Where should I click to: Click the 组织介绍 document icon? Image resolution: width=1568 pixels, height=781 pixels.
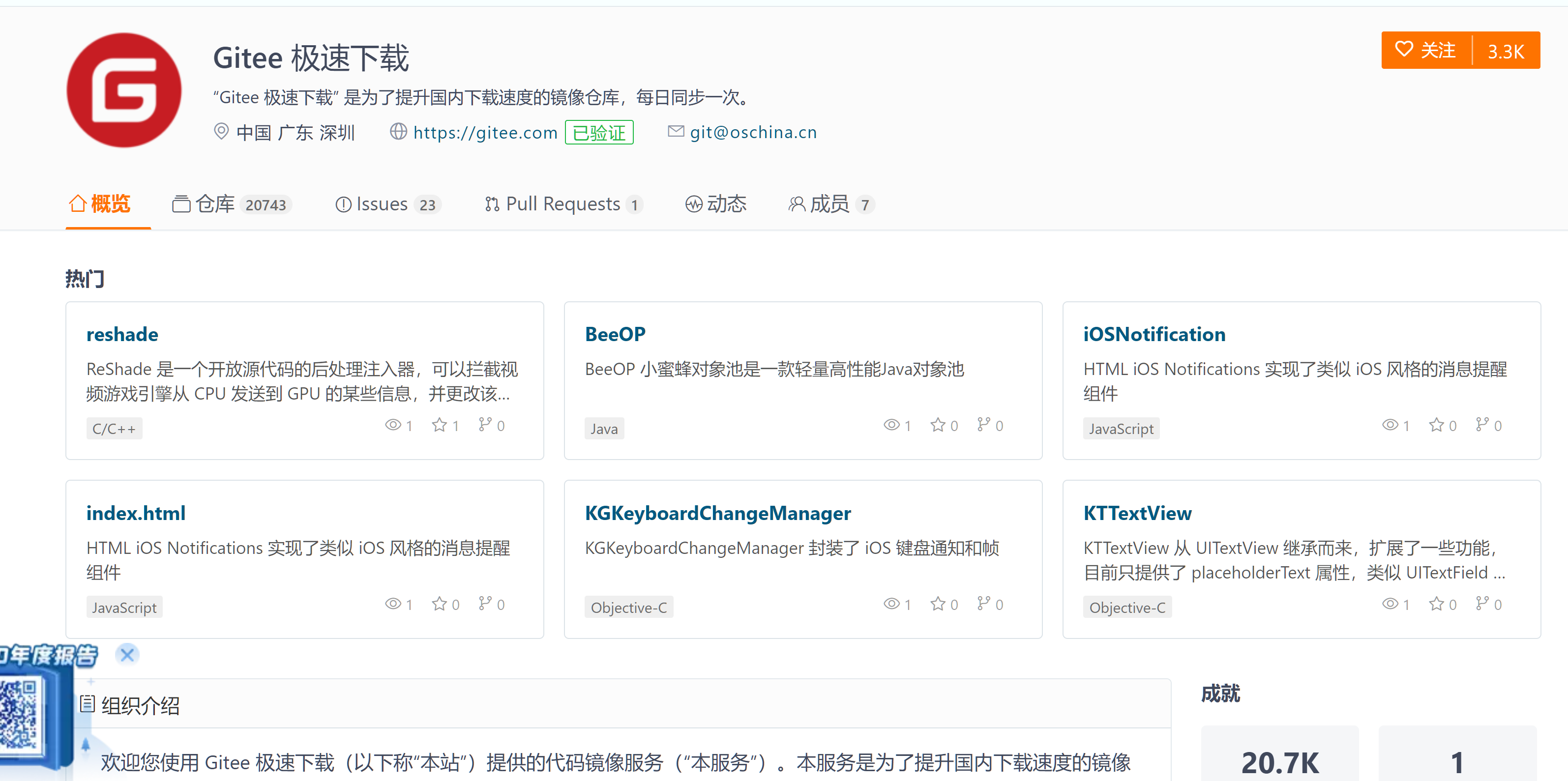click(x=88, y=704)
